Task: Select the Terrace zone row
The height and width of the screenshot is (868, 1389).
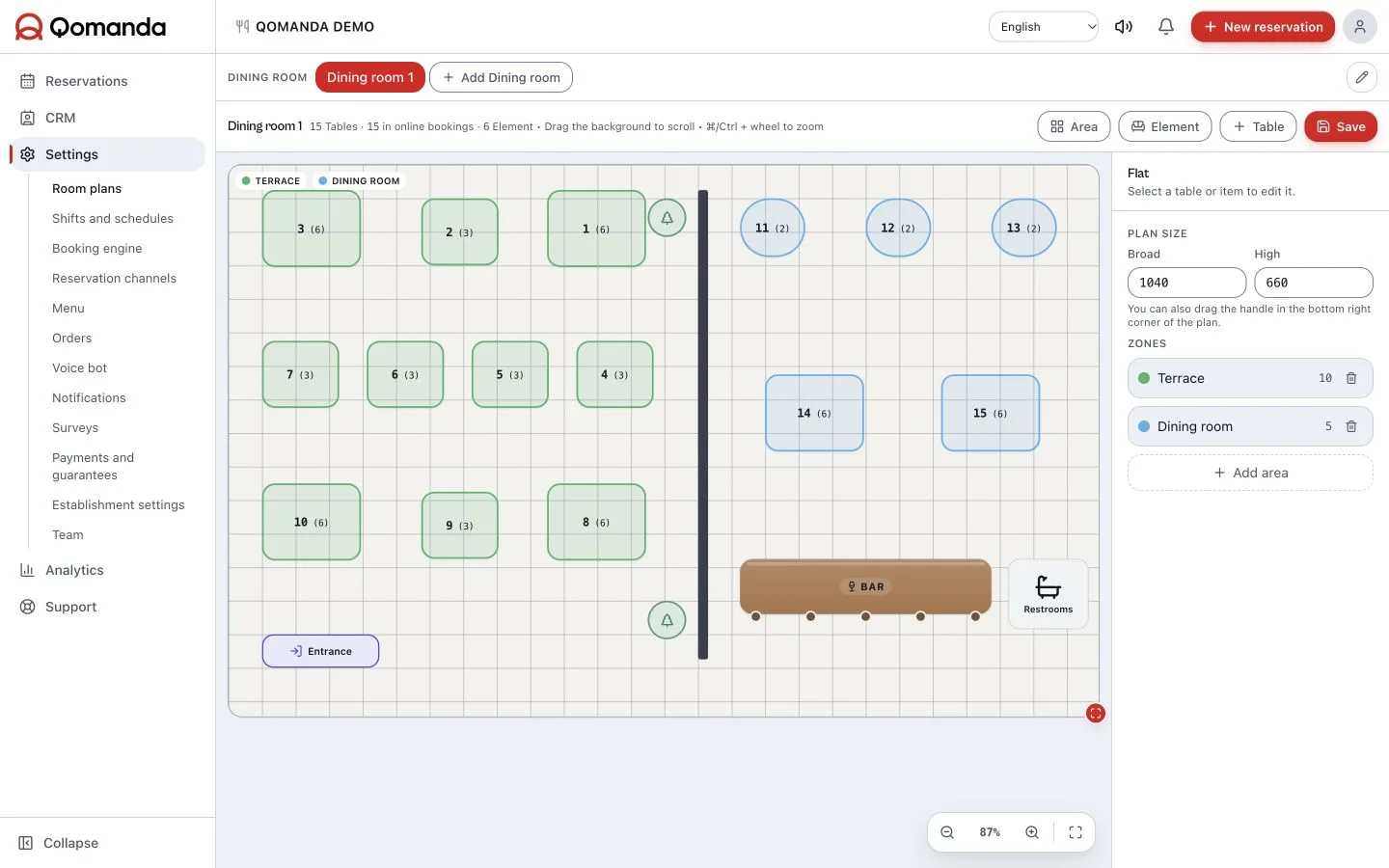Action: point(1250,378)
